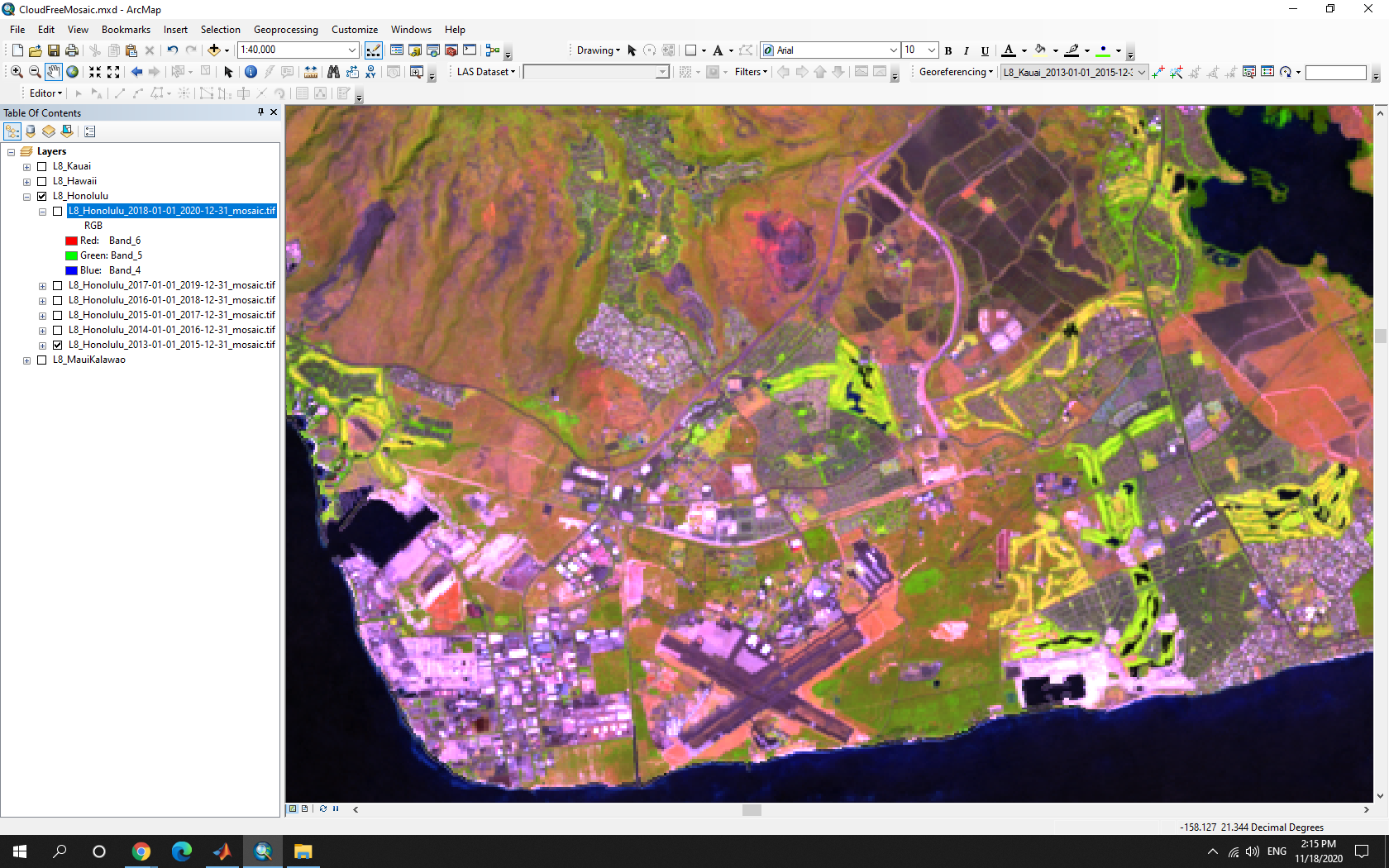Turn on the 2018-2020 mosaic layer checkbox
Screen dimensions: 1389x868
coord(57,211)
